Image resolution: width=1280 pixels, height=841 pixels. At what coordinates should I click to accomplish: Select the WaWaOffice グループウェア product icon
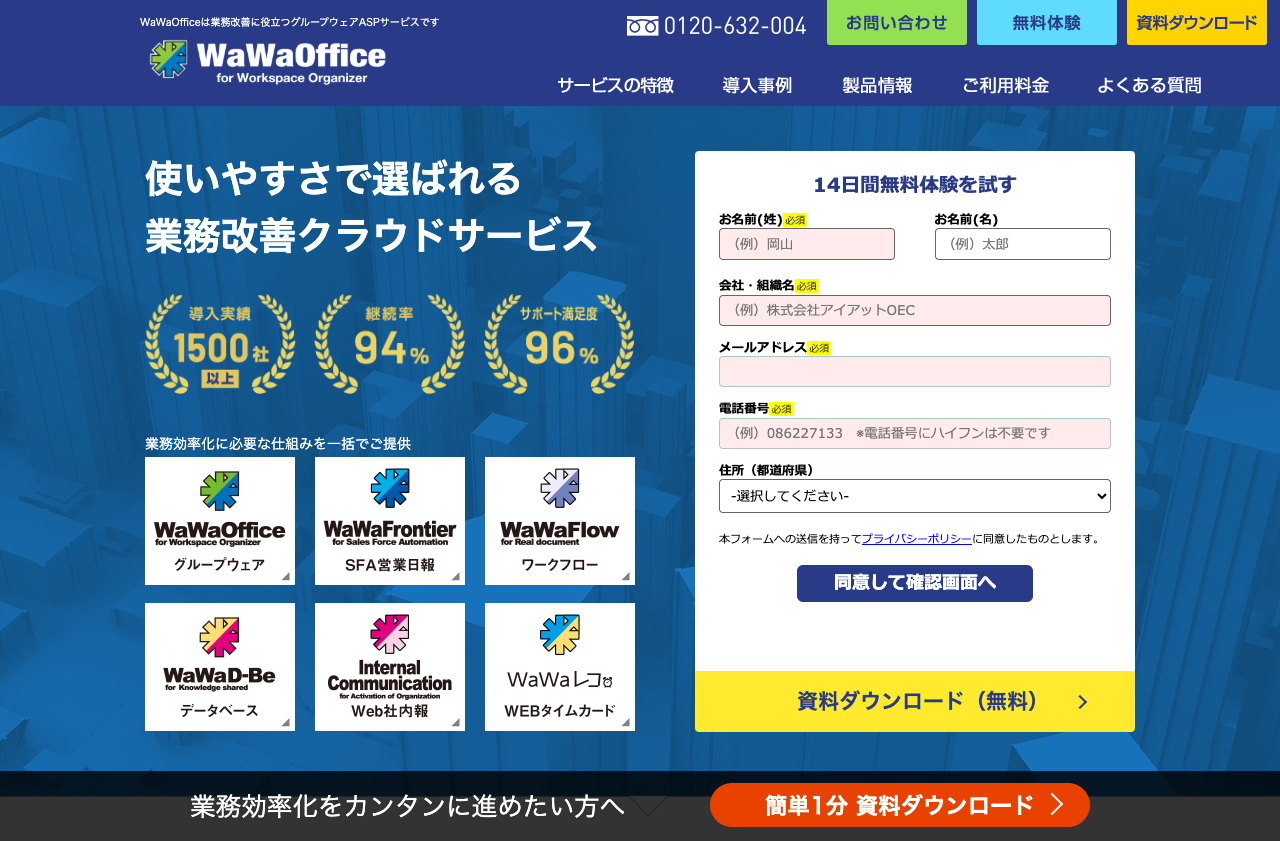[220, 520]
